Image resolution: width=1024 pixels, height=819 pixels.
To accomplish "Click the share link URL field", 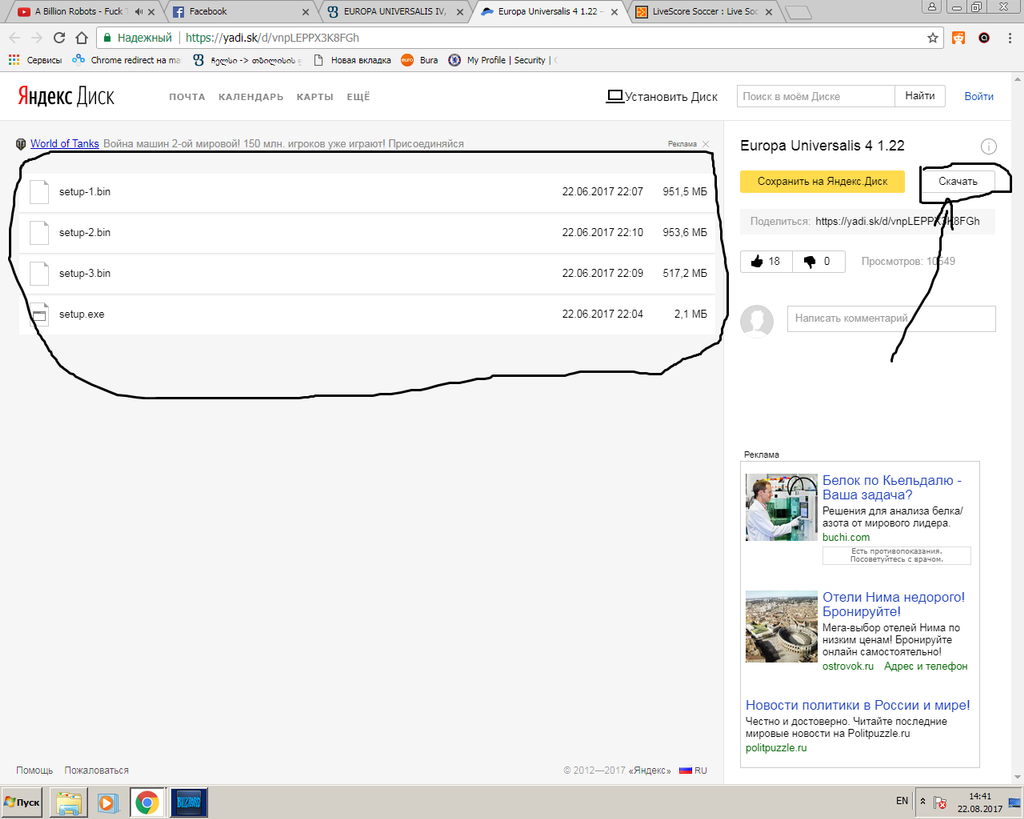I will (897, 221).
